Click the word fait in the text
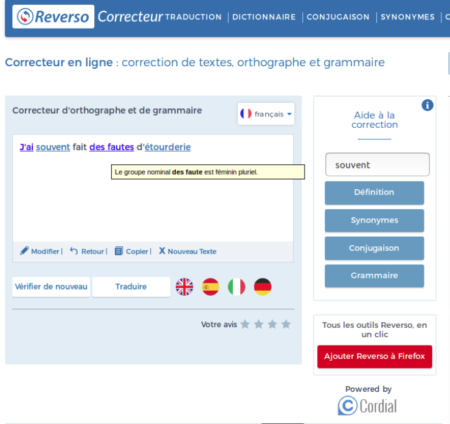This screenshot has width=450, height=424. [80, 147]
